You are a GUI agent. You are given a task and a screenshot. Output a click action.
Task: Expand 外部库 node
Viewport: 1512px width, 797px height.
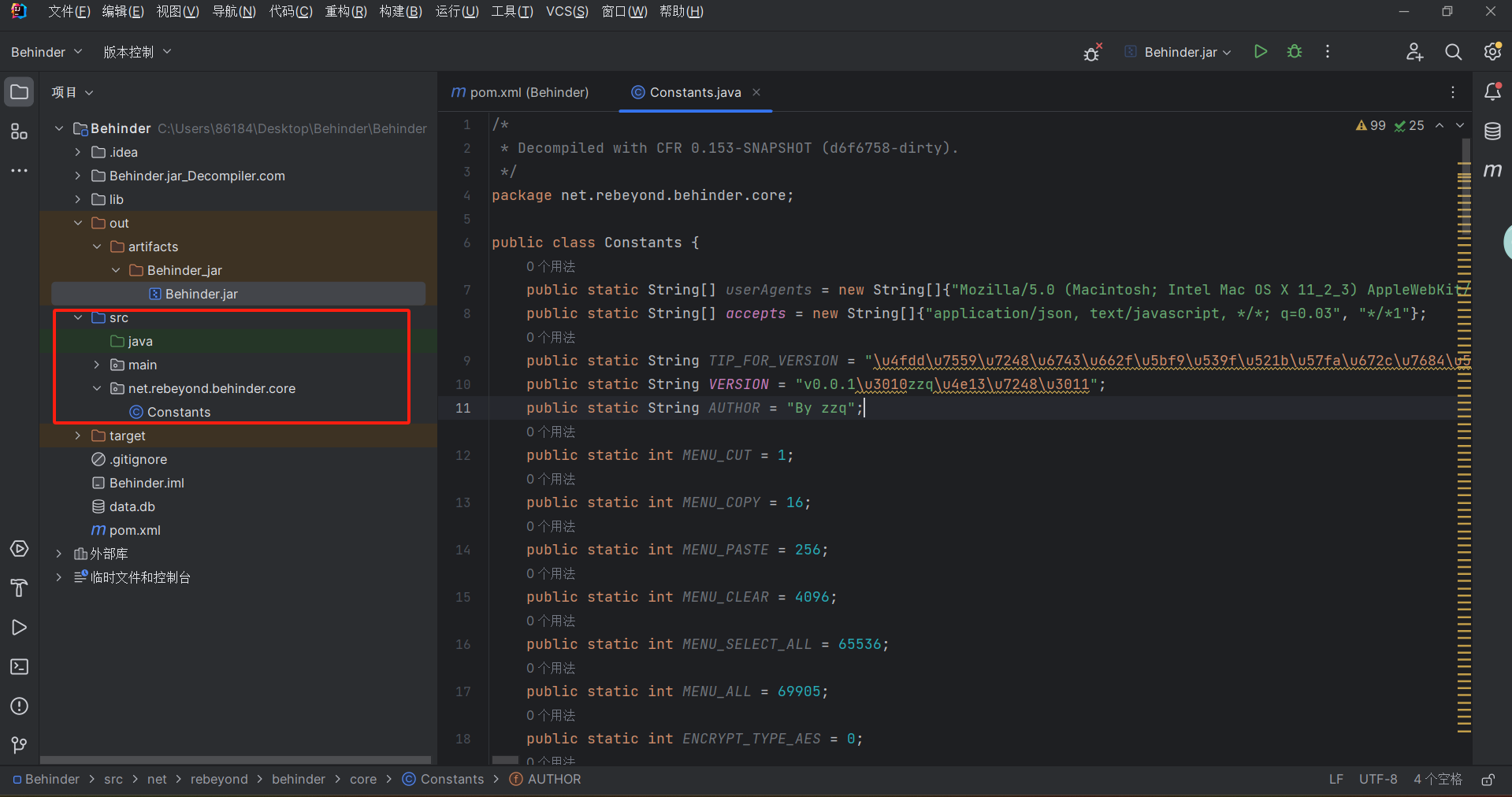pos(58,554)
